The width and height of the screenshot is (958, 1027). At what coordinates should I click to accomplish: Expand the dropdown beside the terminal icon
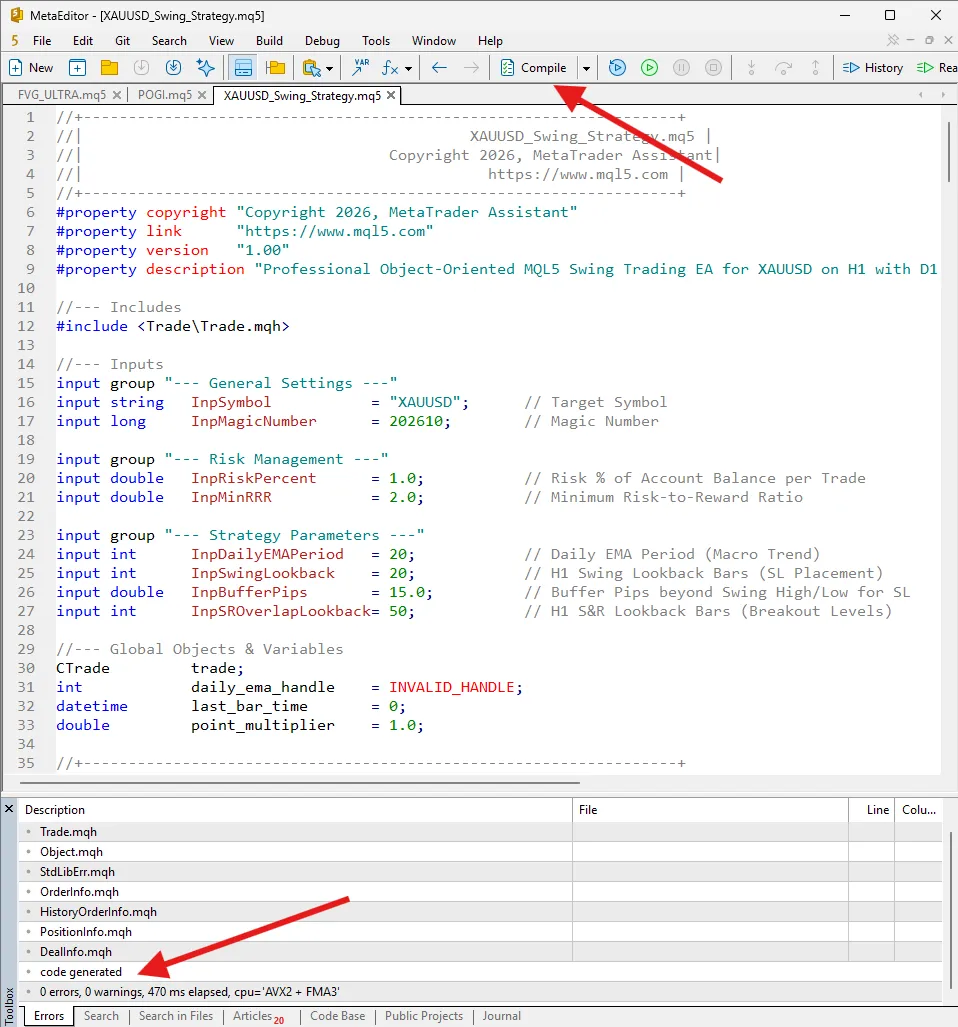[329, 68]
